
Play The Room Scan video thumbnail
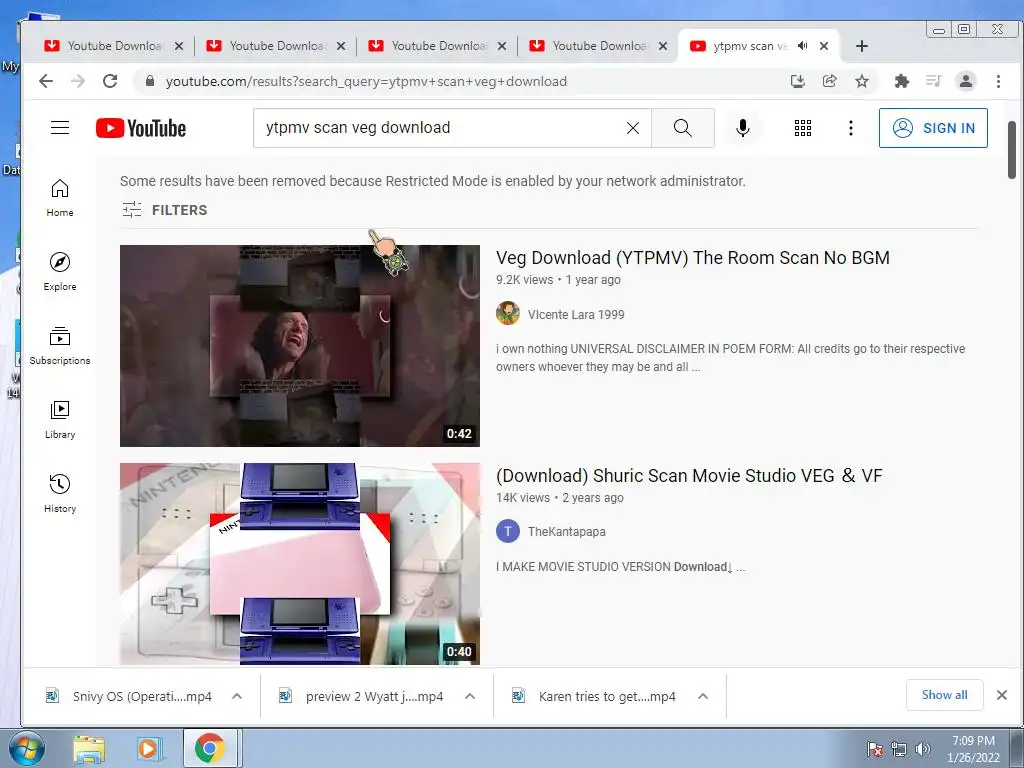(x=300, y=346)
